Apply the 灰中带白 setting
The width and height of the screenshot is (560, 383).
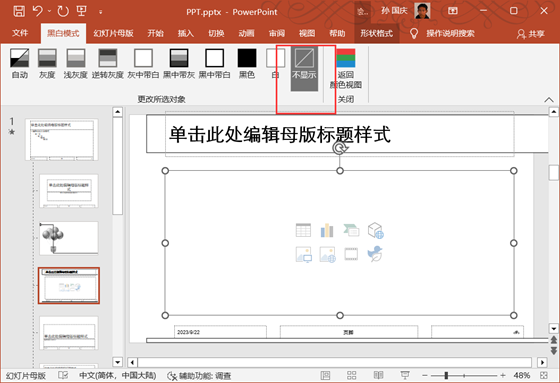[x=143, y=64]
